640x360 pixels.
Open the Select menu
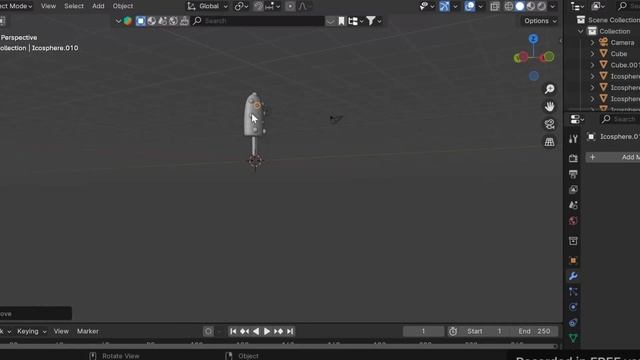(74, 6)
